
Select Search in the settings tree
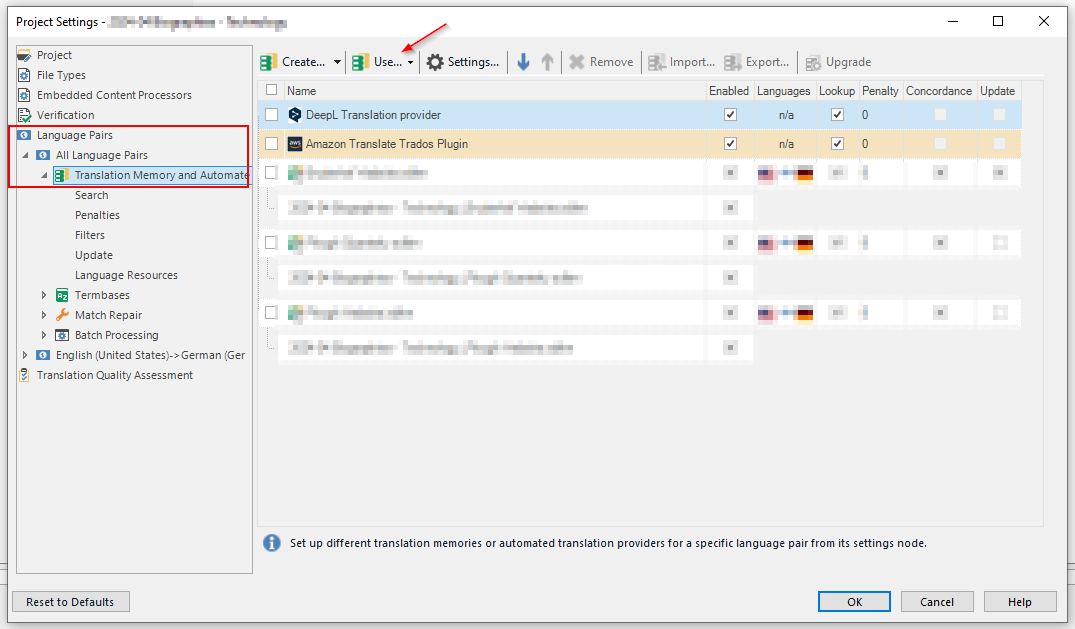pyautogui.click(x=92, y=195)
